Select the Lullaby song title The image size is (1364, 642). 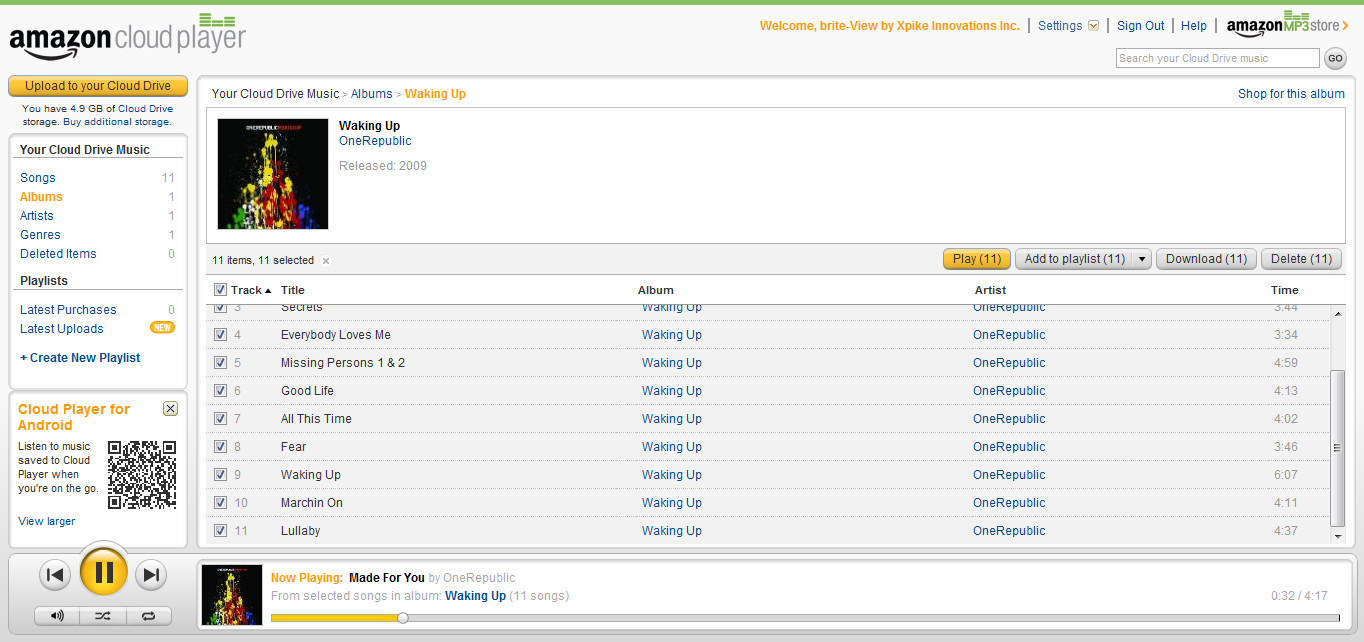300,531
